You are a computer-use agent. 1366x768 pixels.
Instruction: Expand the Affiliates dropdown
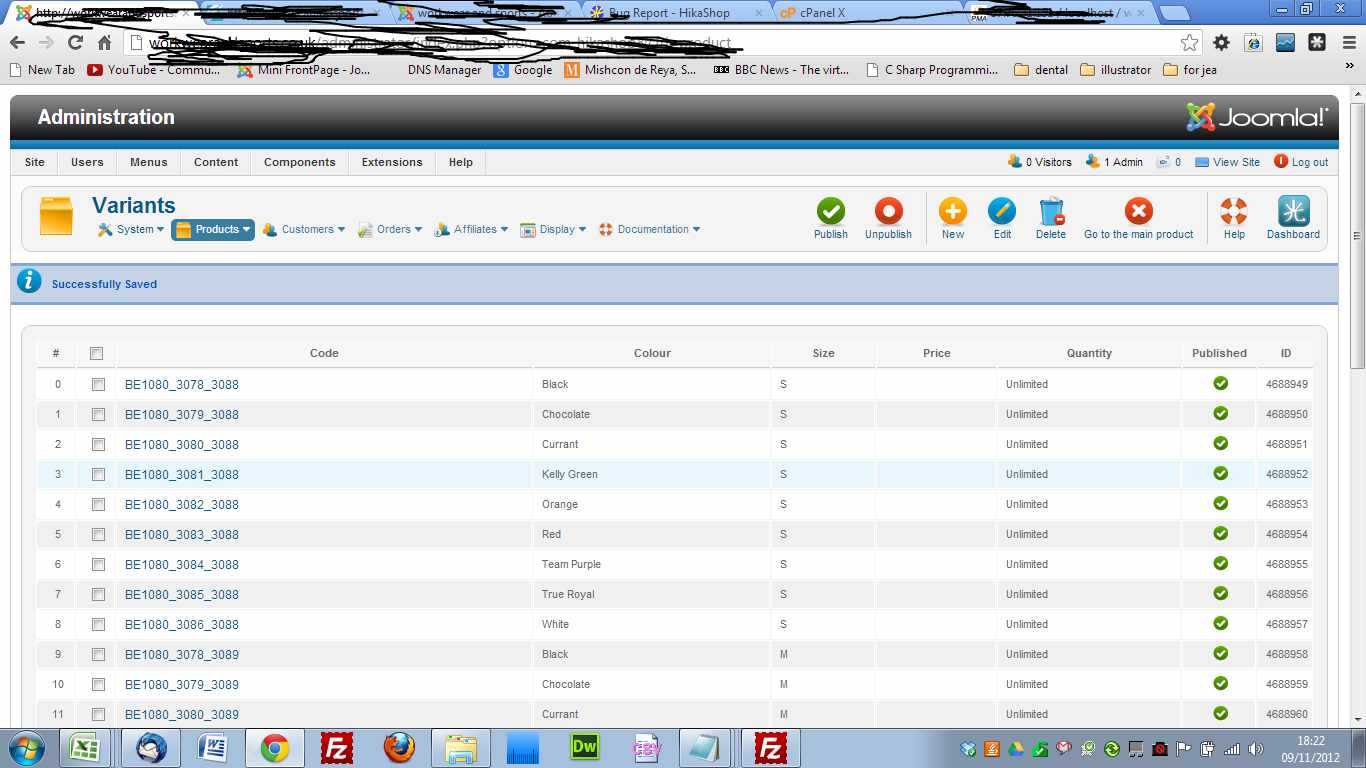[471, 230]
